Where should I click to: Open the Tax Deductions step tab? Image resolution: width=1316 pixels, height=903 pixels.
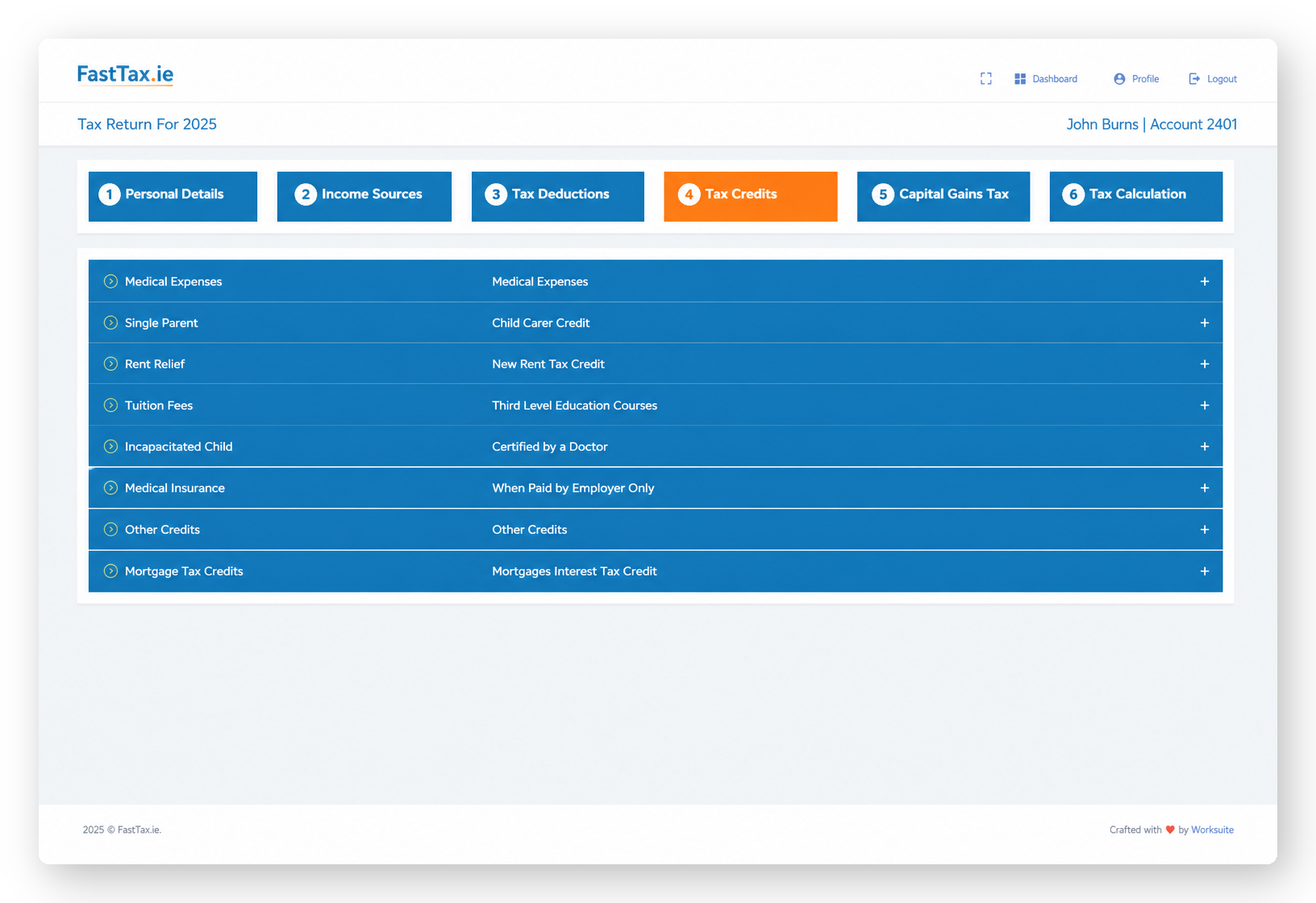[x=558, y=196]
